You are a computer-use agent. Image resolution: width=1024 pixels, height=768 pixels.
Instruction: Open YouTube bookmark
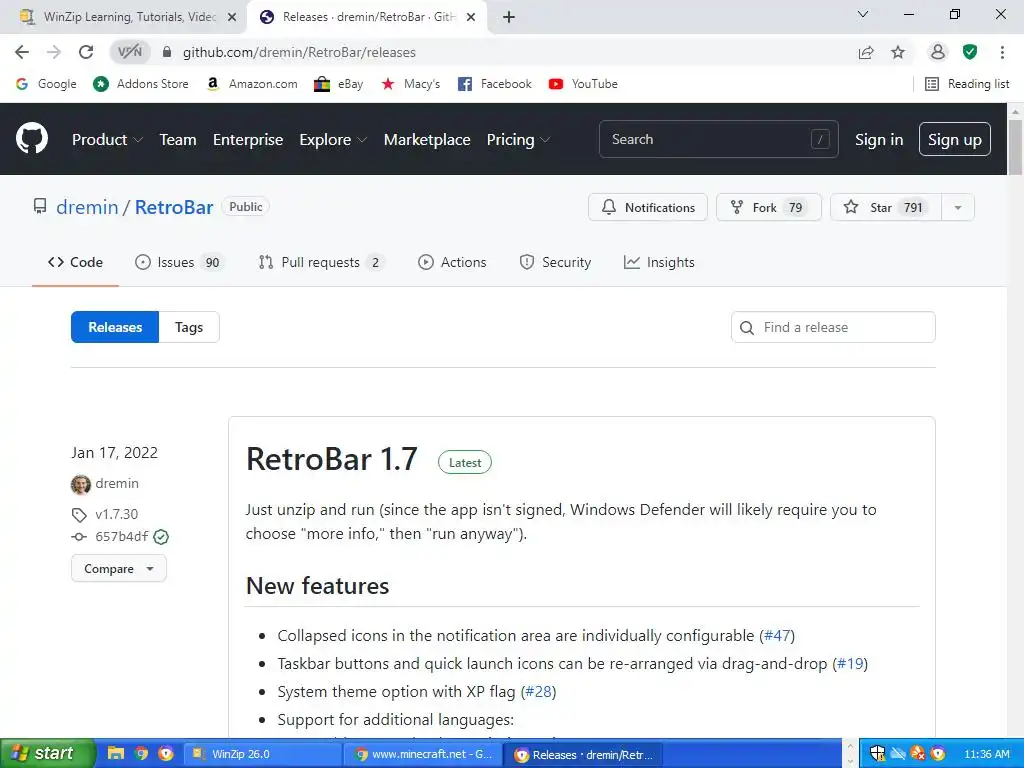tap(583, 84)
